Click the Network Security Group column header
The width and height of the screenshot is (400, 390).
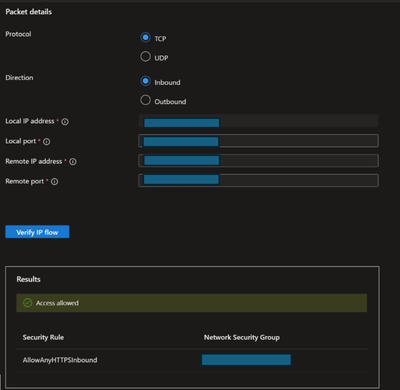242,337
